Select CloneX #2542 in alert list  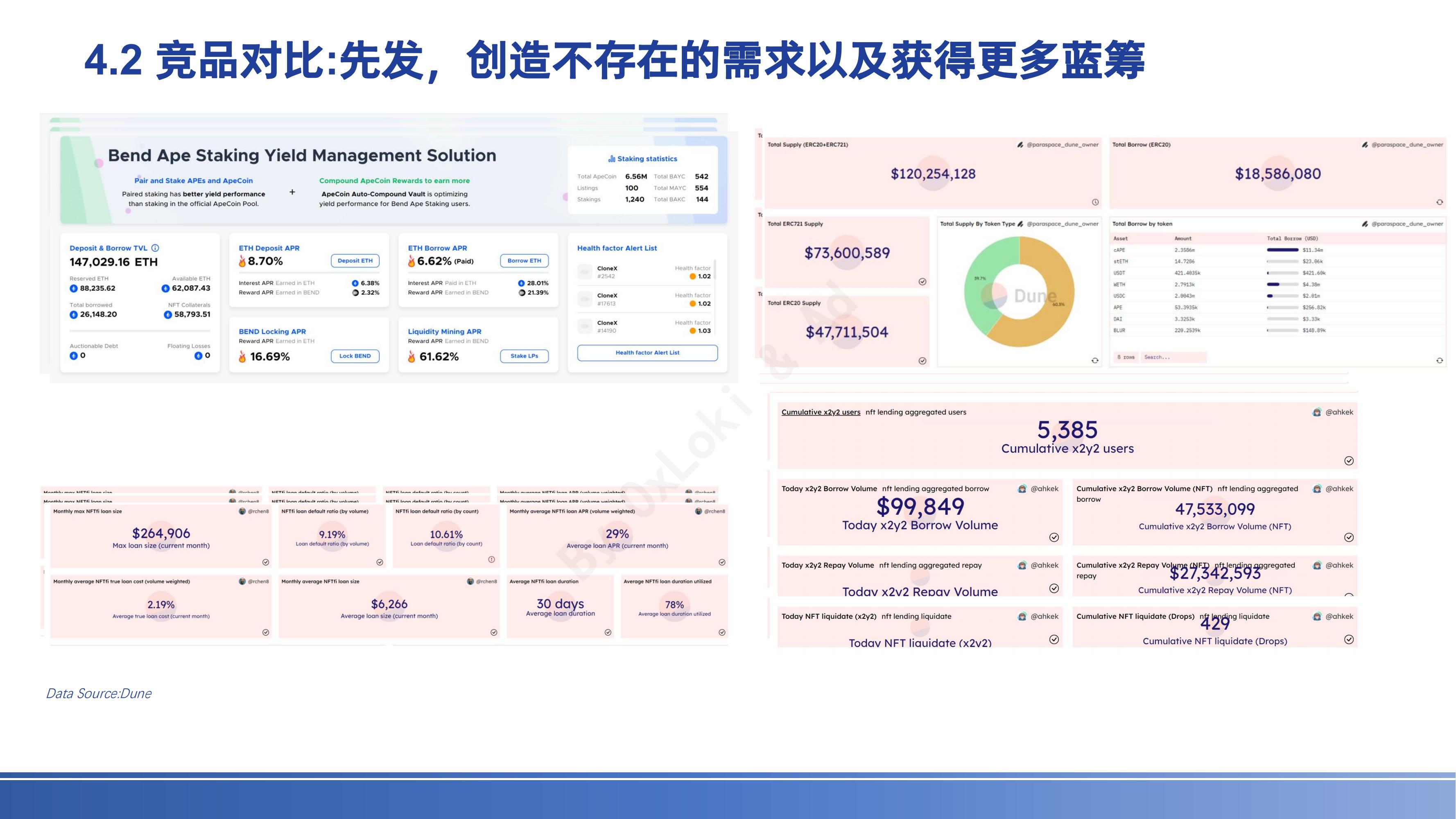(644, 272)
